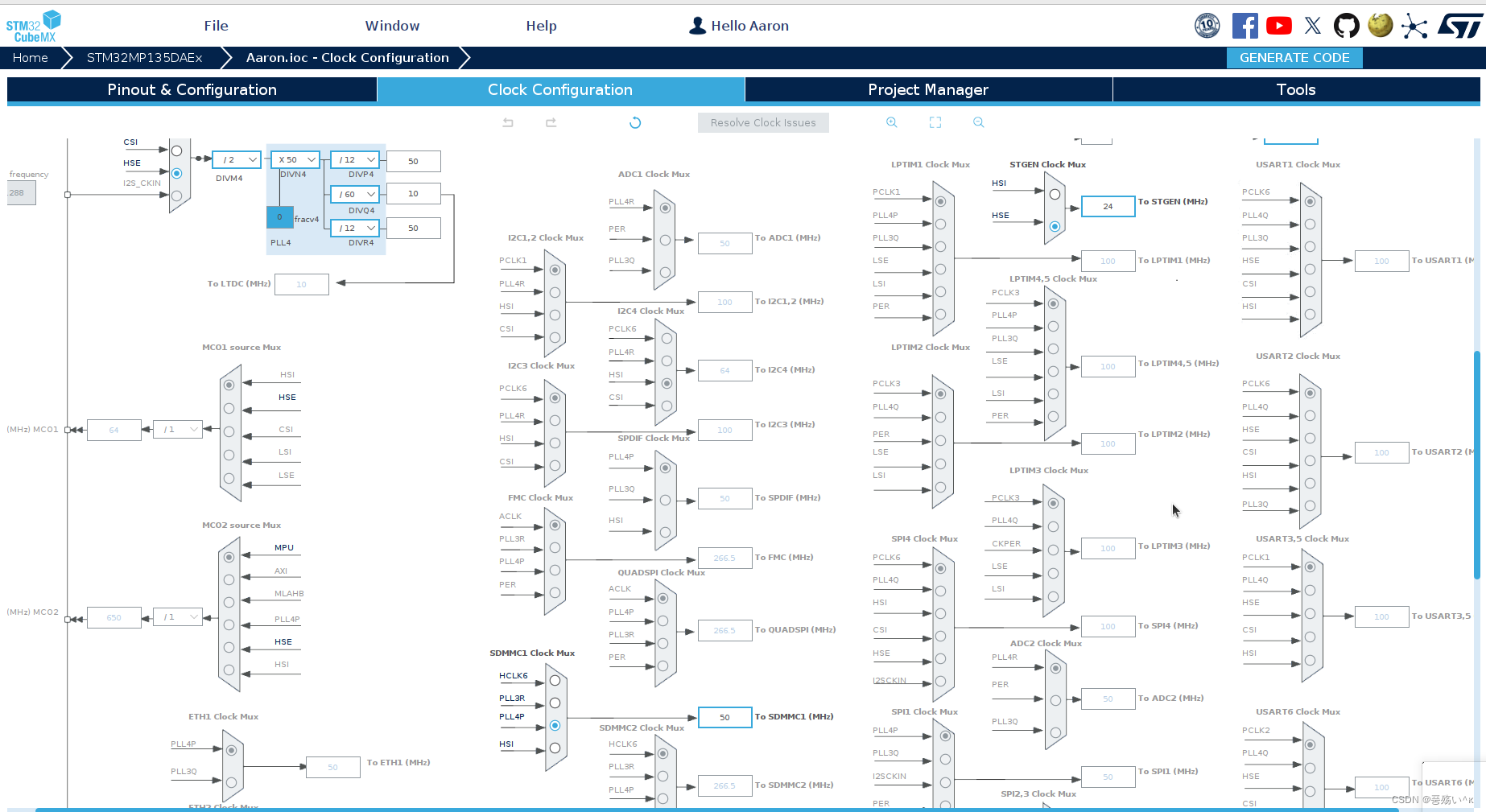Open the 10-year anniversary badge icon

(x=1207, y=26)
